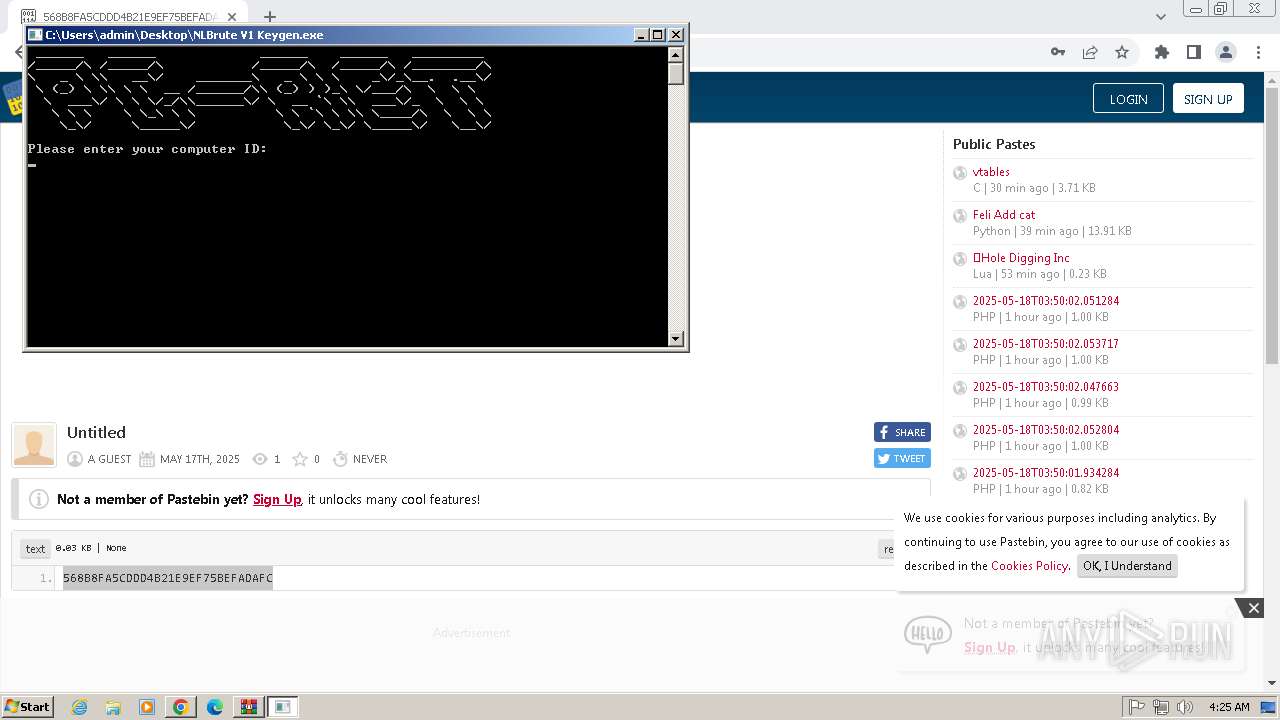Click the Facebook SHARE button
Screen dimensions: 1280x720
(902, 432)
